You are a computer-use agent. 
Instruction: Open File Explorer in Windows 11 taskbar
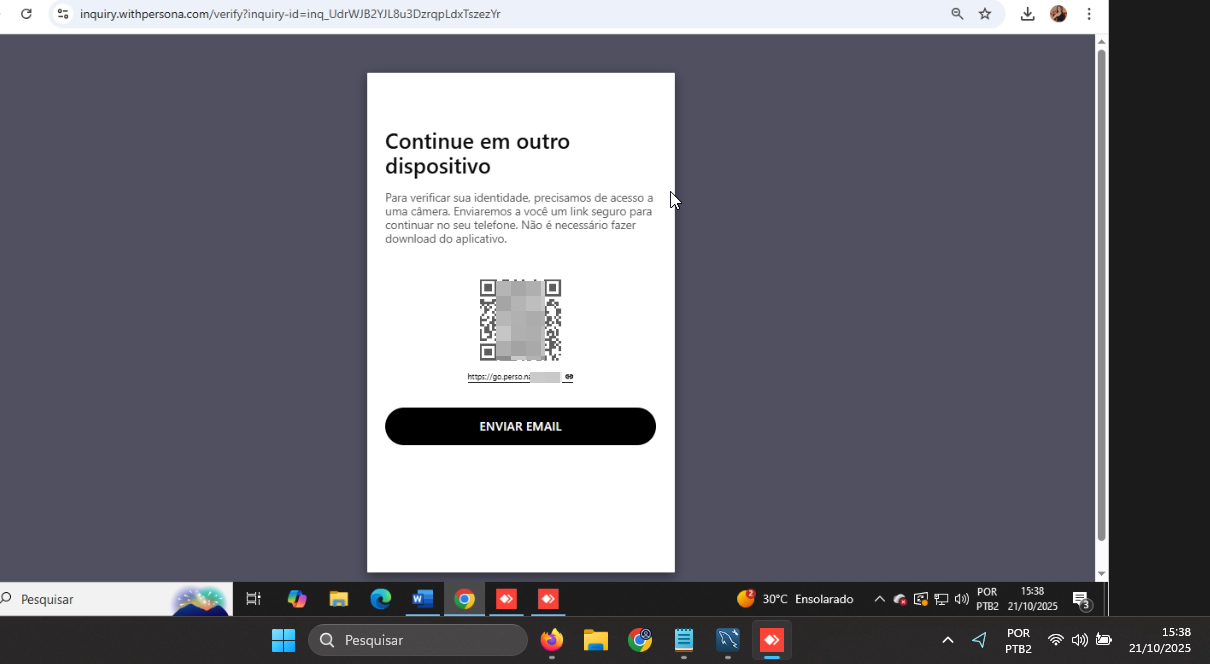[x=596, y=640]
